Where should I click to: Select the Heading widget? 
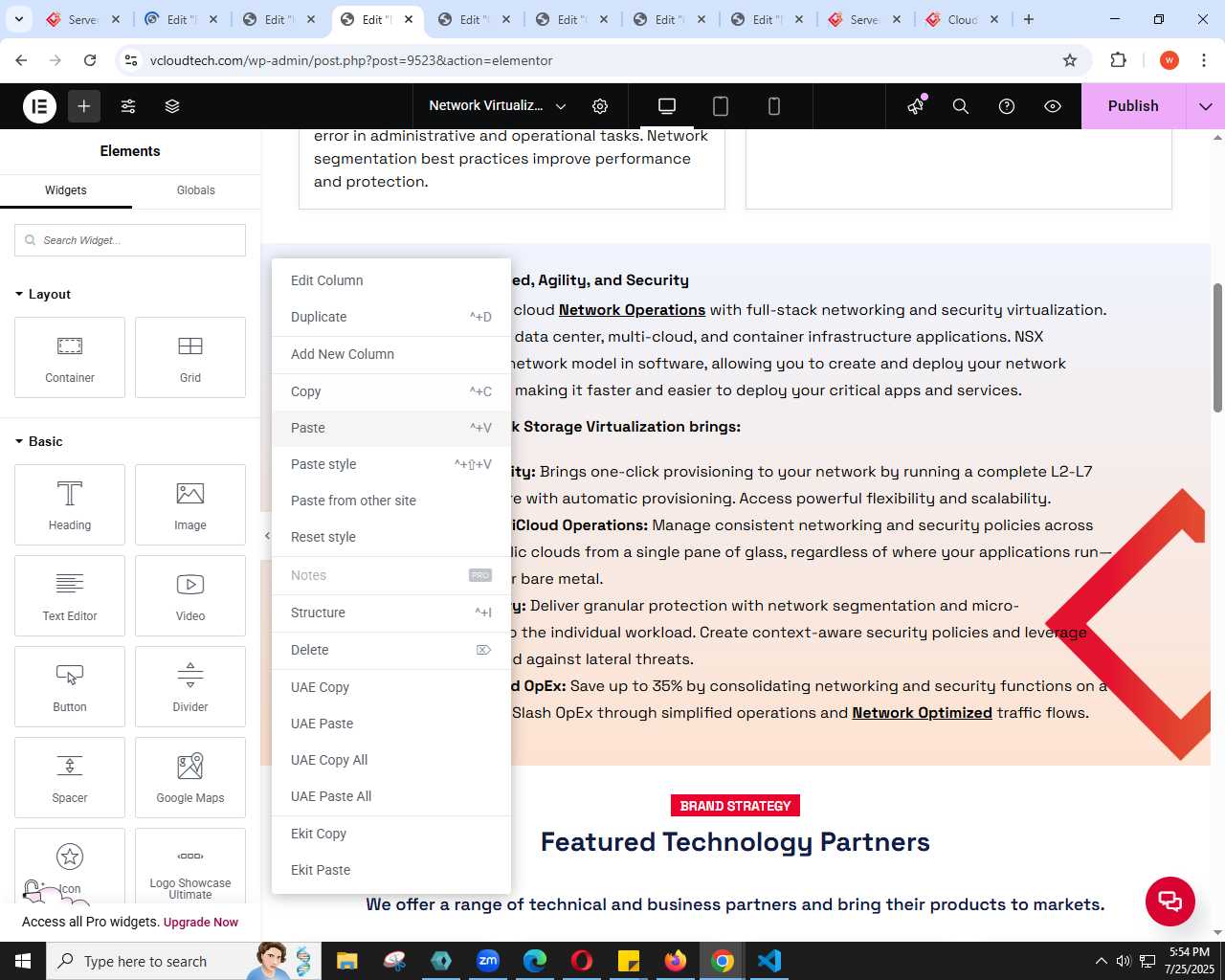click(x=70, y=504)
